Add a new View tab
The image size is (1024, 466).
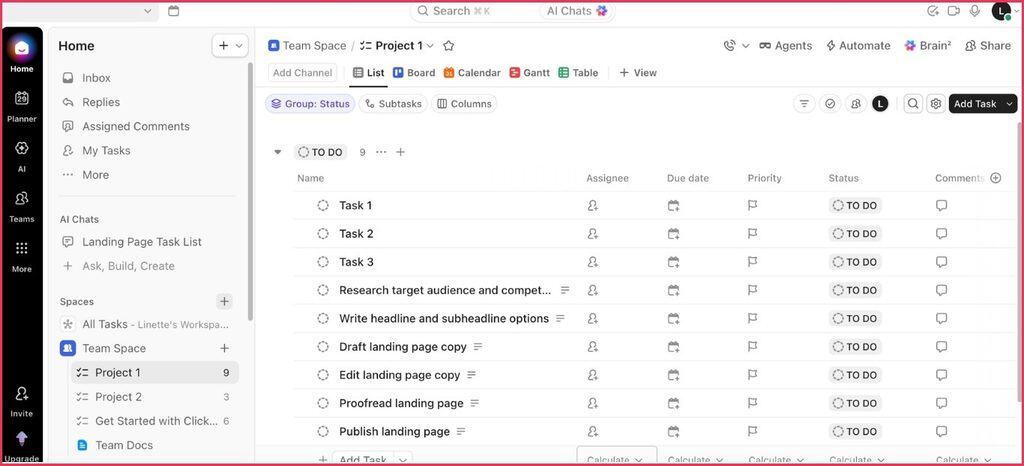(x=638, y=73)
